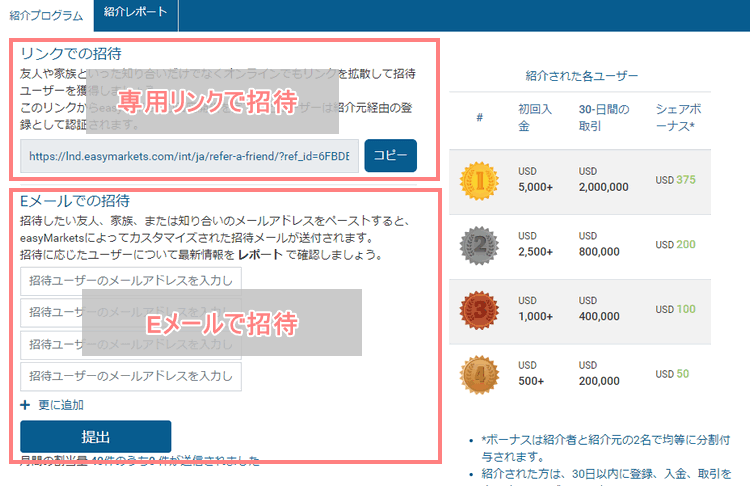
Task: Click the # column header
Action: (479, 118)
